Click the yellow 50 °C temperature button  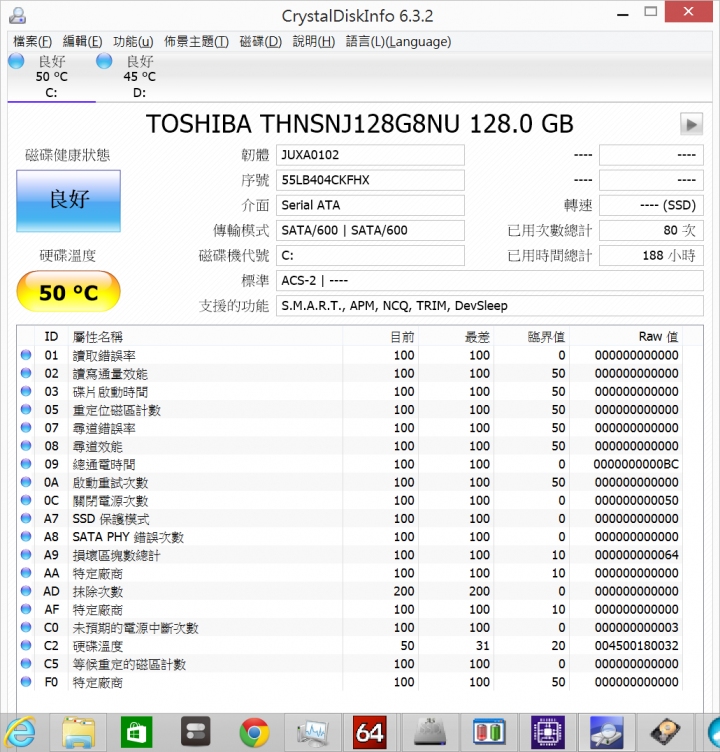(69, 292)
